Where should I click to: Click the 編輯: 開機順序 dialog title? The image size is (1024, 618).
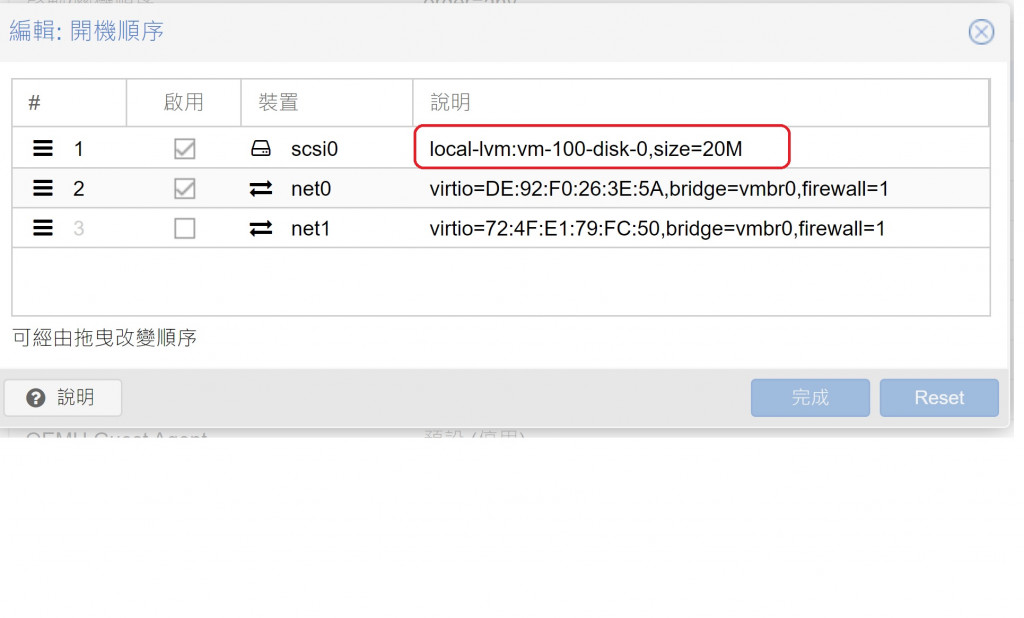86,31
